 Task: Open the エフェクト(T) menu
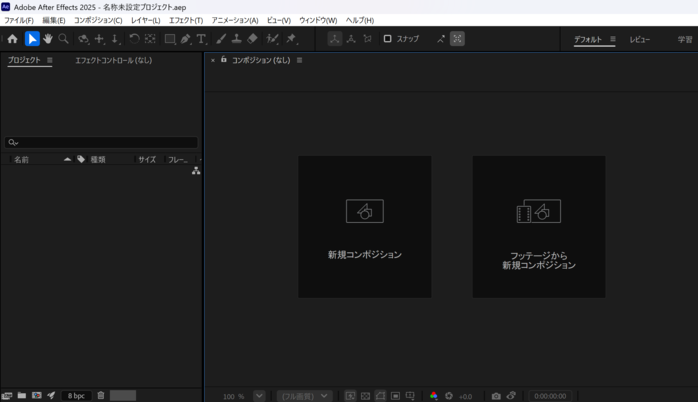tap(186, 20)
